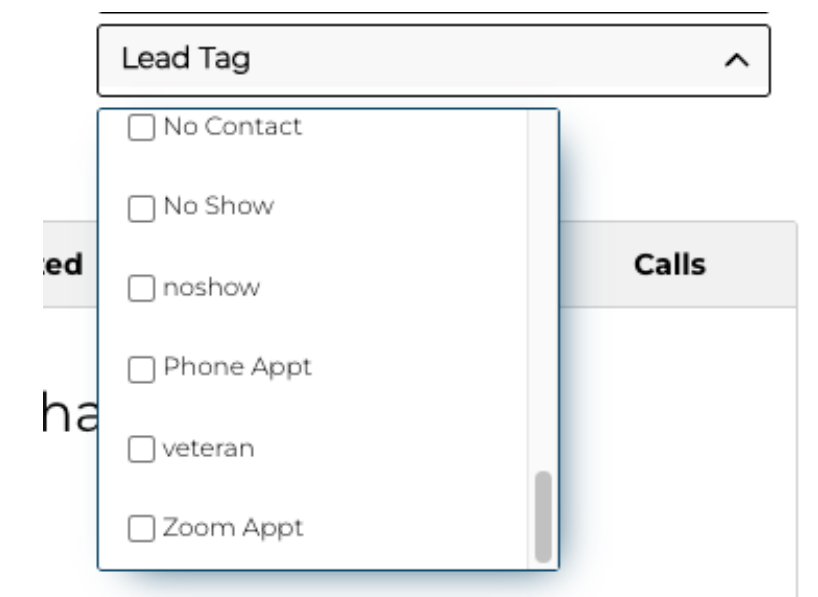Image resolution: width=818 pixels, height=597 pixels.
Task: Mark the Zoom Appt checkbox
Action: [143, 529]
